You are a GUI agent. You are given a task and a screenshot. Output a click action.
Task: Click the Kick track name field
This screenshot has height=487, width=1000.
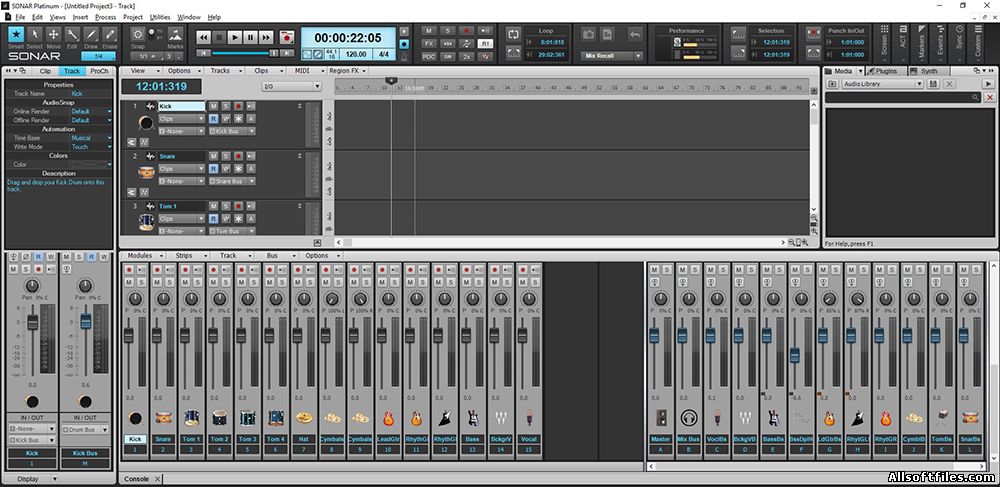[x=182, y=106]
